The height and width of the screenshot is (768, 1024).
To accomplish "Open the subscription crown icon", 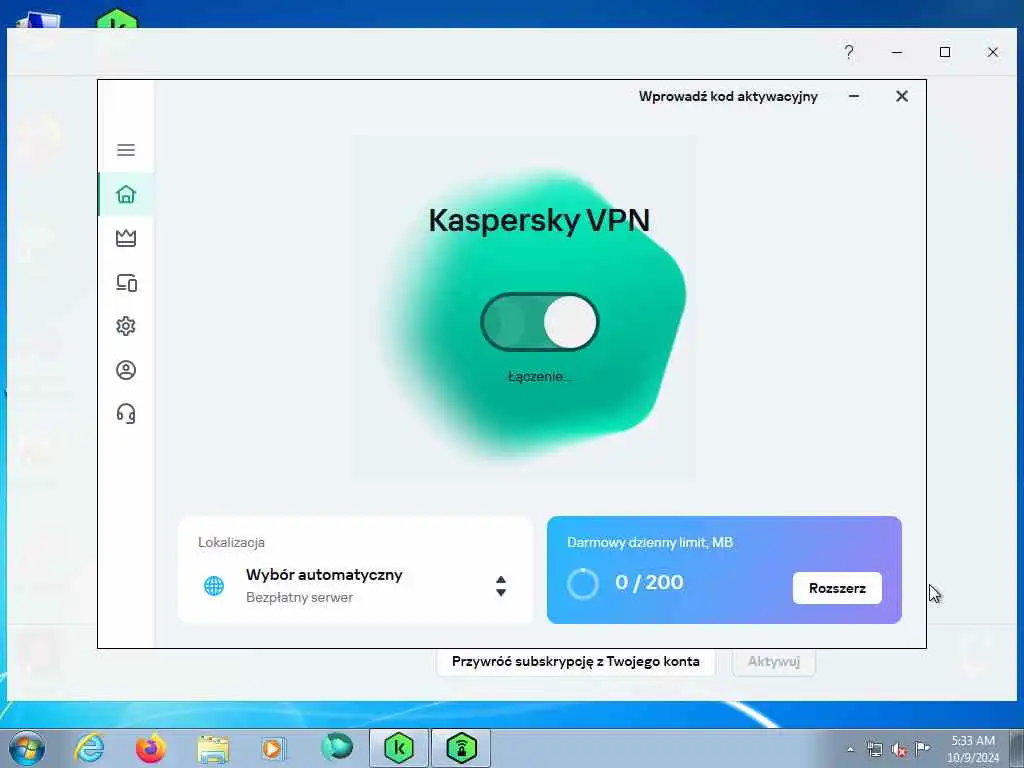I will 126,238.
